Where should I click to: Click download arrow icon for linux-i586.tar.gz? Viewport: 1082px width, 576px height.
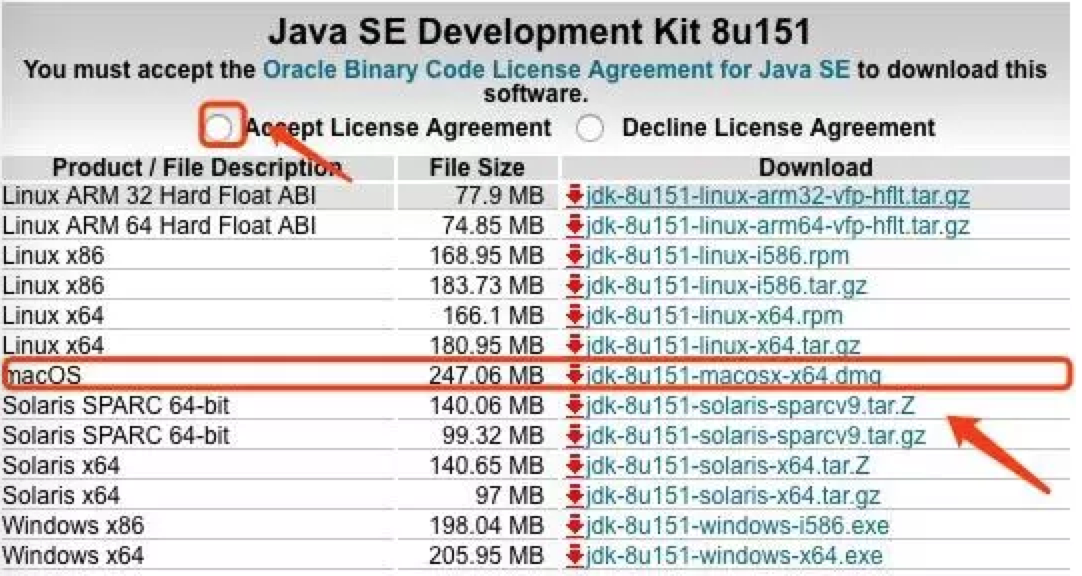(x=575, y=286)
